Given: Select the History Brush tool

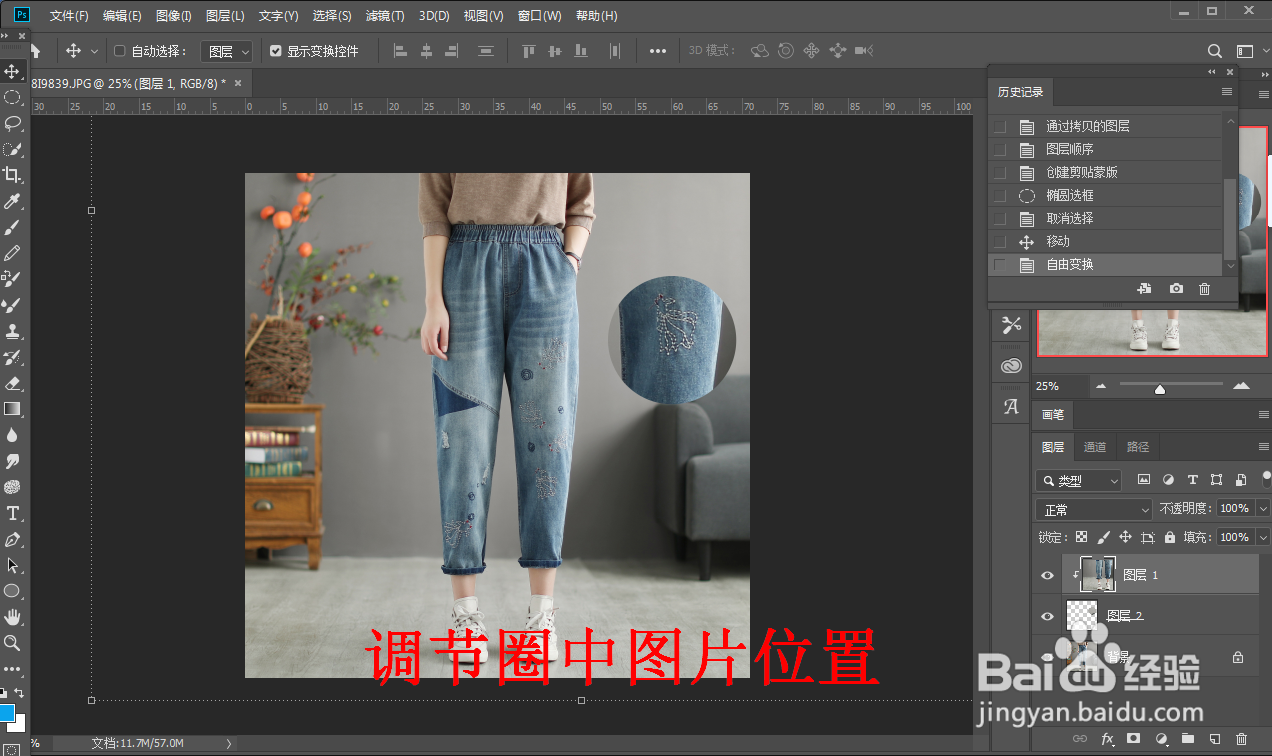Looking at the screenshot, I should [12, 357].
